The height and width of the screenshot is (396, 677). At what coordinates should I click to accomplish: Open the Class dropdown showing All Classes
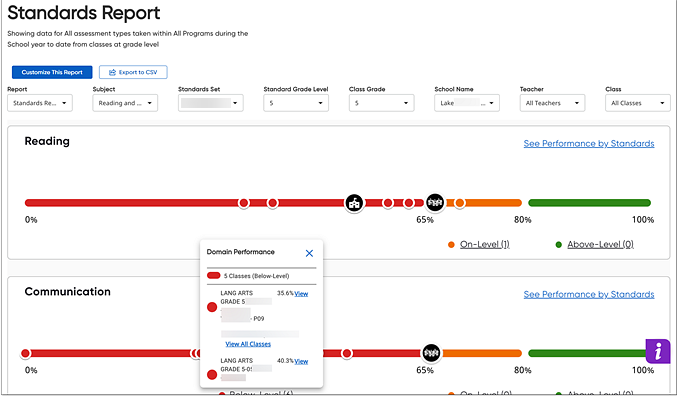pyautogui.click(x=638, y=103)
